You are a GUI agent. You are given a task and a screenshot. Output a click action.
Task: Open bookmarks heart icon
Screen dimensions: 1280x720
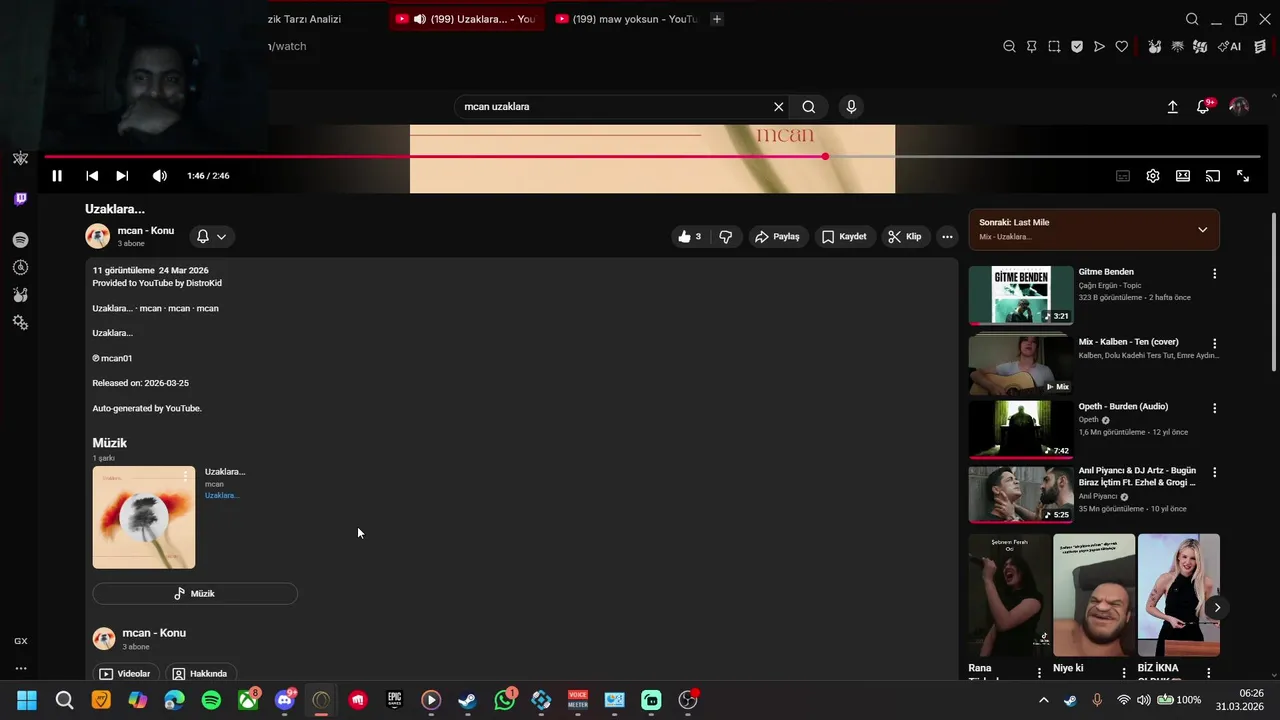click(1122, 47)
